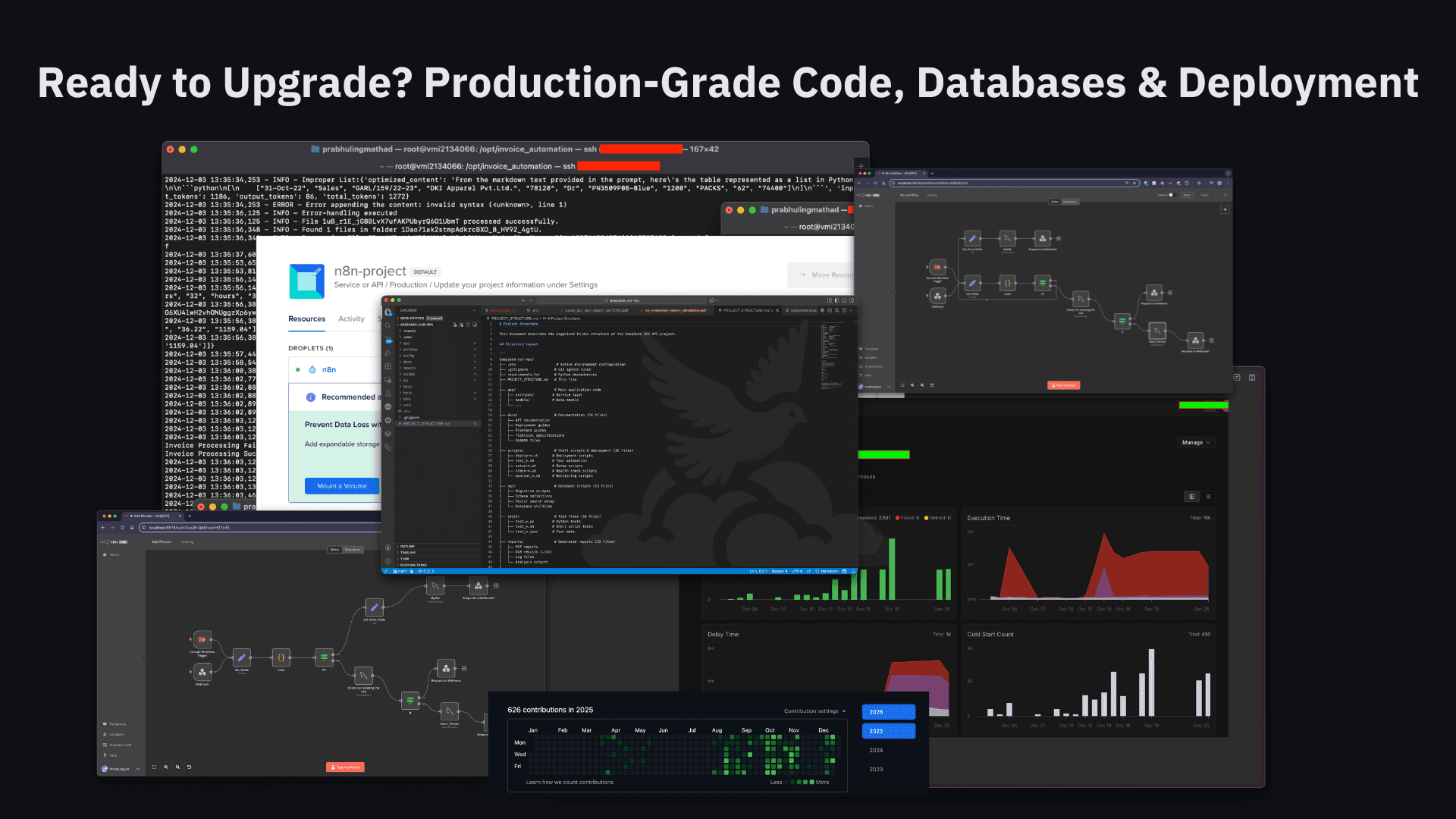This screenshot has height=819, width=1456.
Task: Click bookmark star in My workflow browser address bar
Action: 1134,183
